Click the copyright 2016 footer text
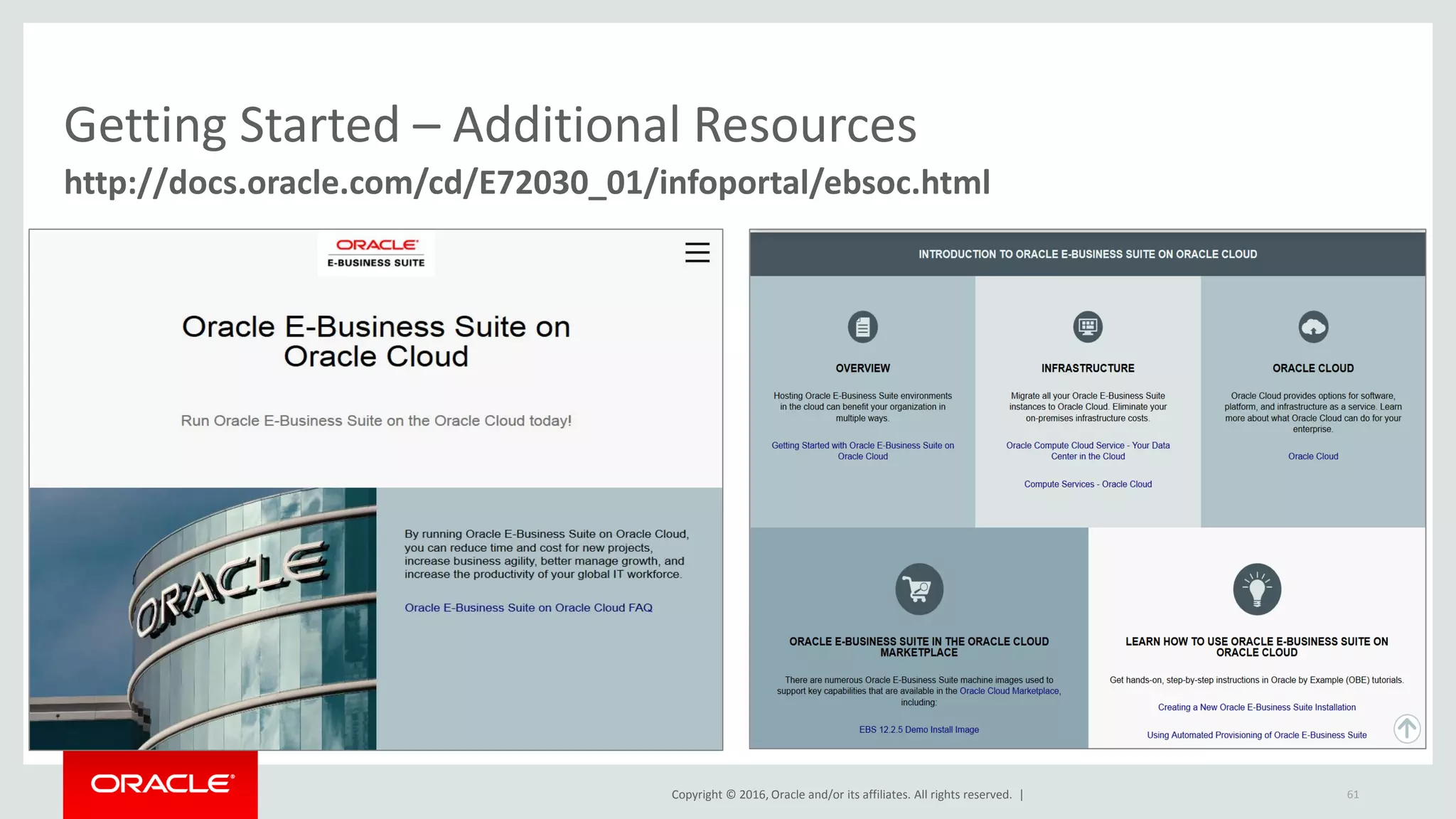Screen dimensions: 1456x819 [842, 795]
